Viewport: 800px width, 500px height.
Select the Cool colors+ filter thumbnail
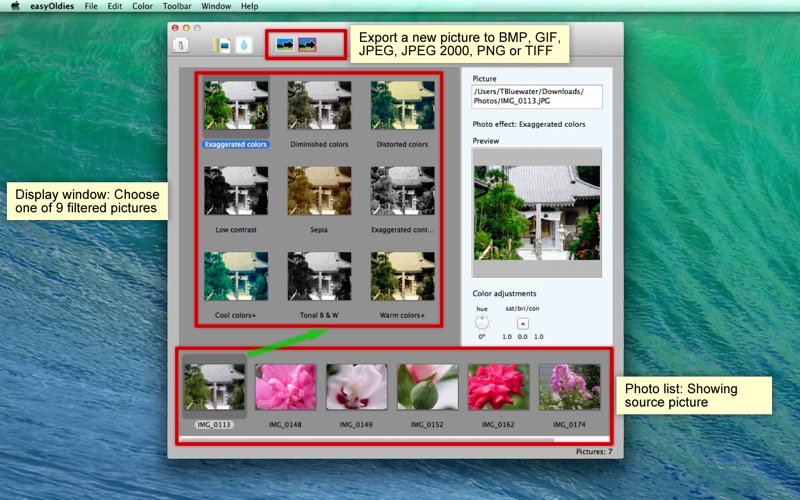pos(236,276)
